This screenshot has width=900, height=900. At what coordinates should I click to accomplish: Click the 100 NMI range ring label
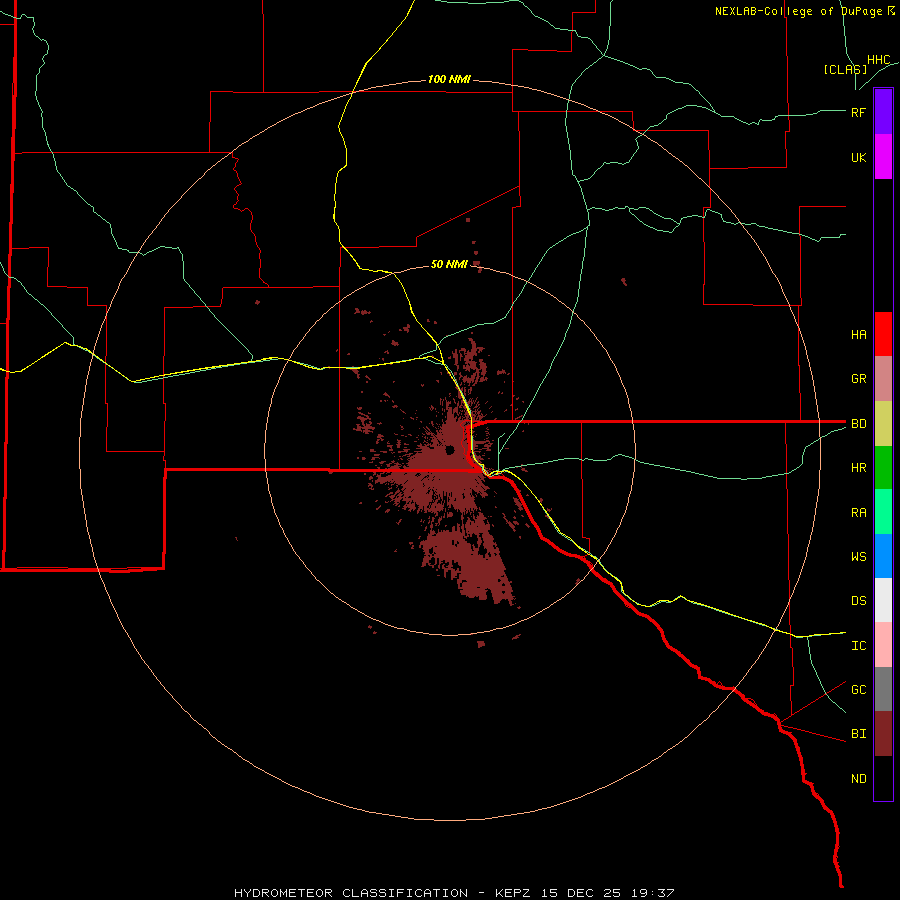point(449,79)
